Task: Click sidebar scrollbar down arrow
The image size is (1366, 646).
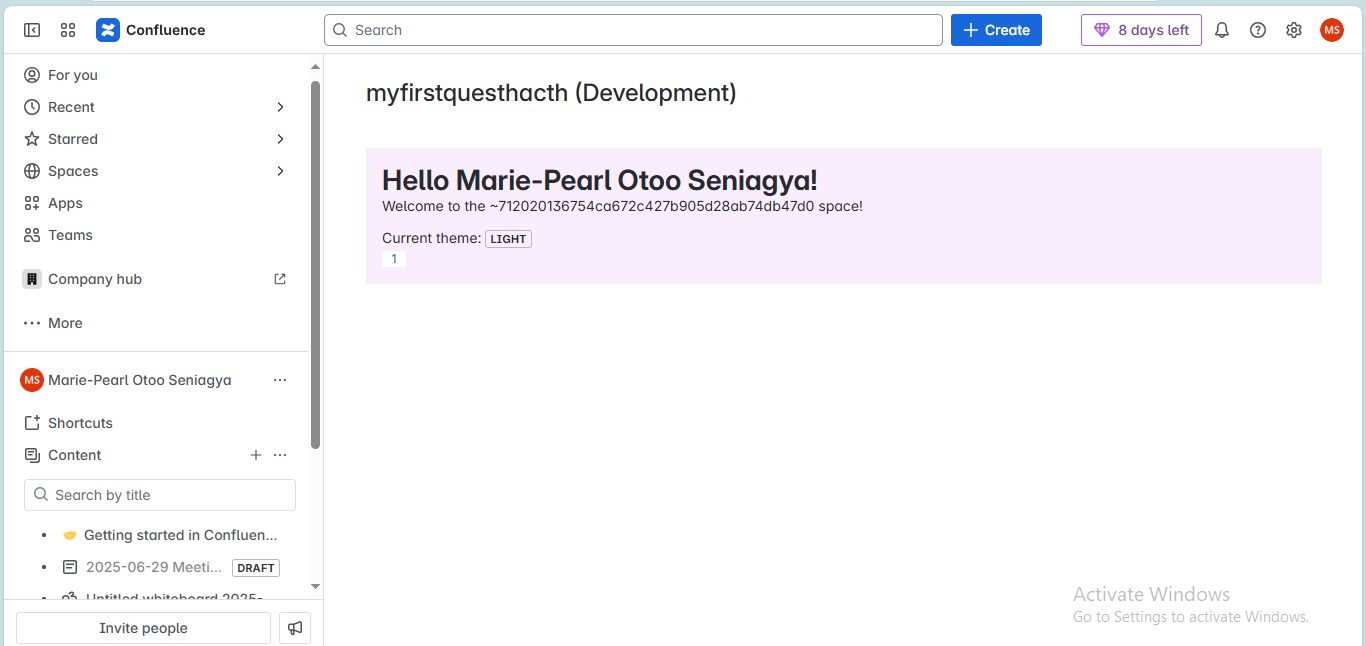Action: click(x=315, y=586)
